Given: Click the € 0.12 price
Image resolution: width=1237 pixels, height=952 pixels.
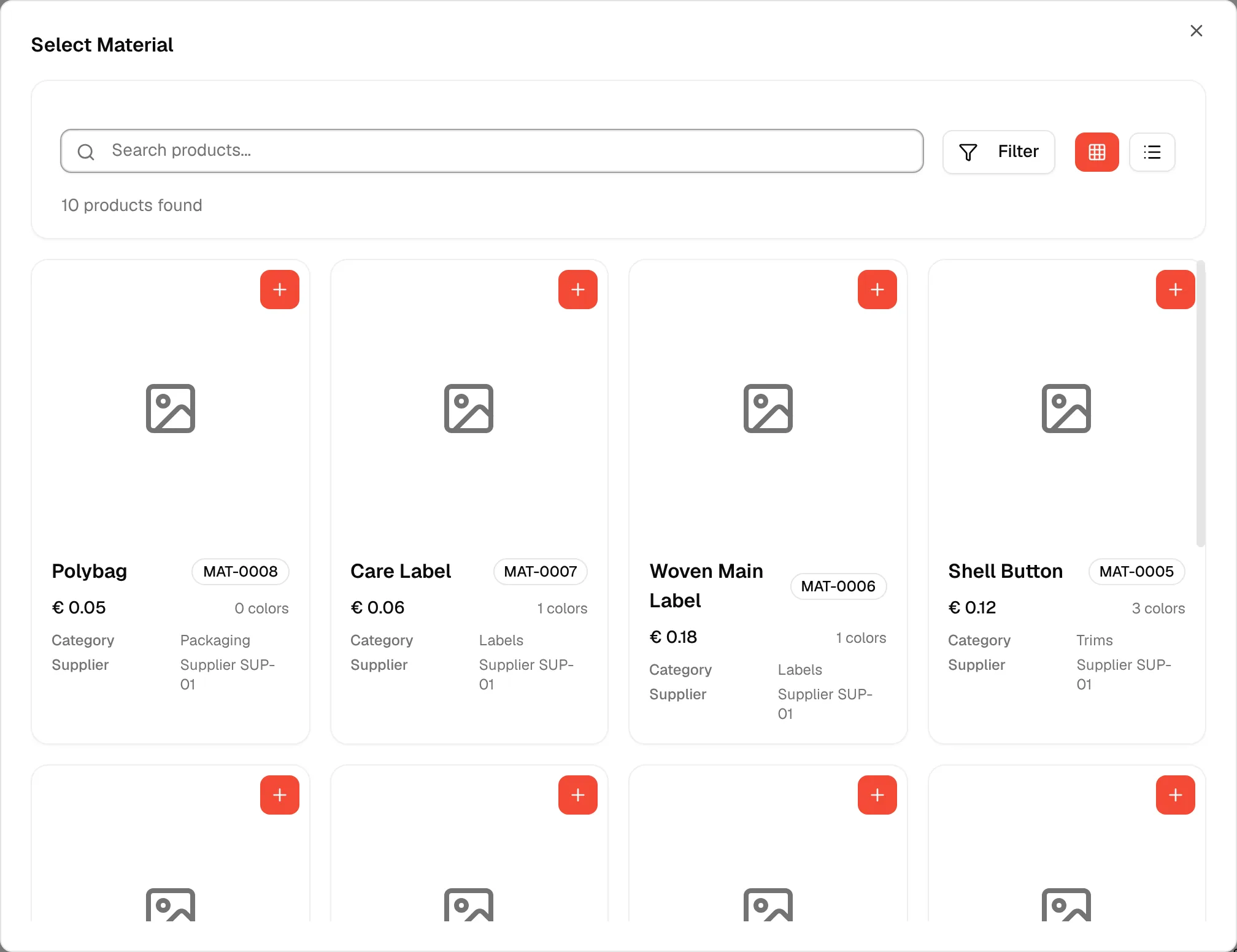Looking at the screenshot, I should pos(972,607).
